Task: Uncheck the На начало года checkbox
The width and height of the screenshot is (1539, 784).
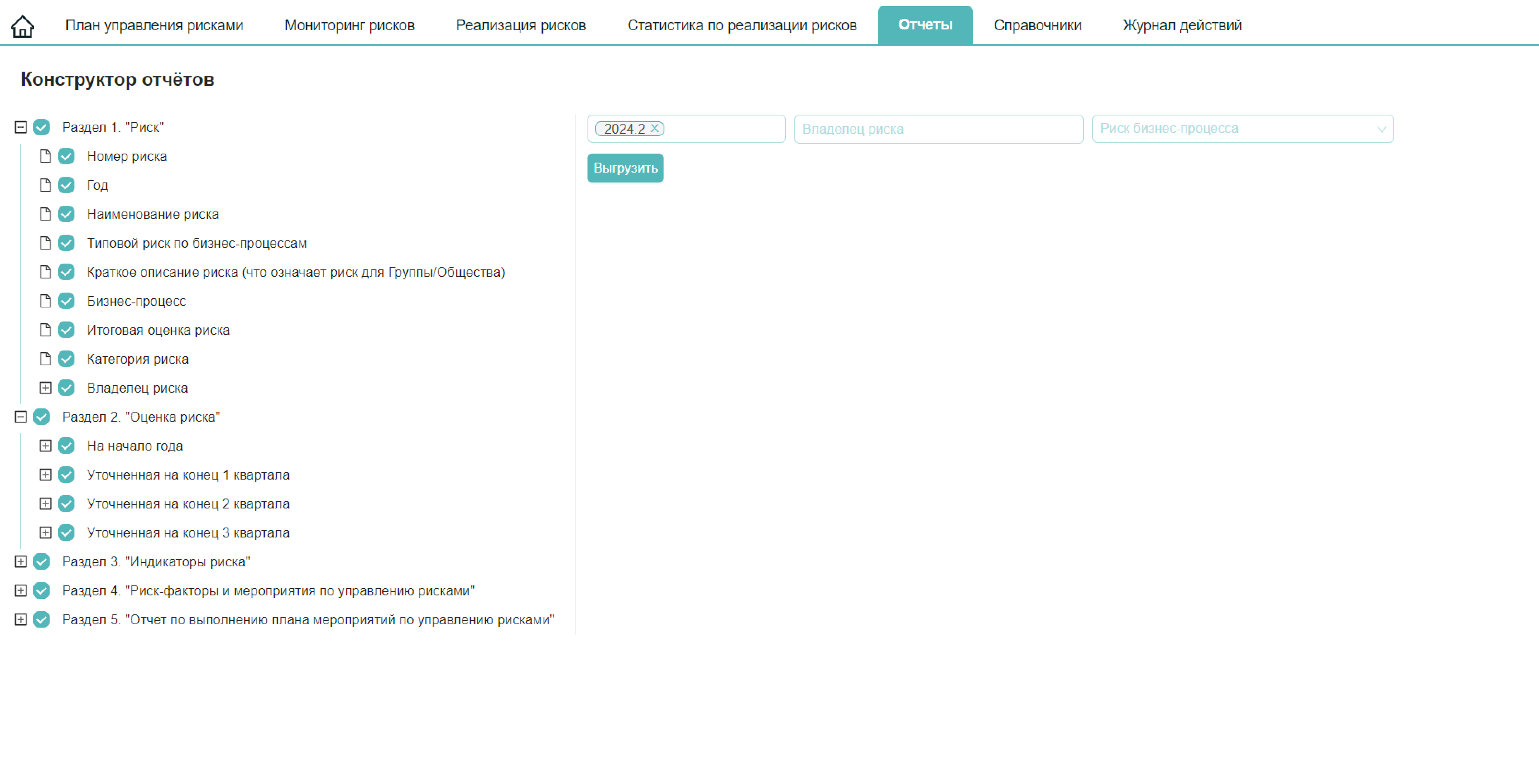Action: point(66,446)
